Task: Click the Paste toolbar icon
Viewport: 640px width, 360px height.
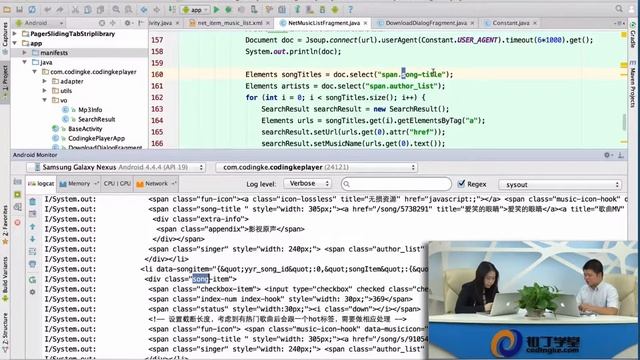Action: click(x=100, y=9)
